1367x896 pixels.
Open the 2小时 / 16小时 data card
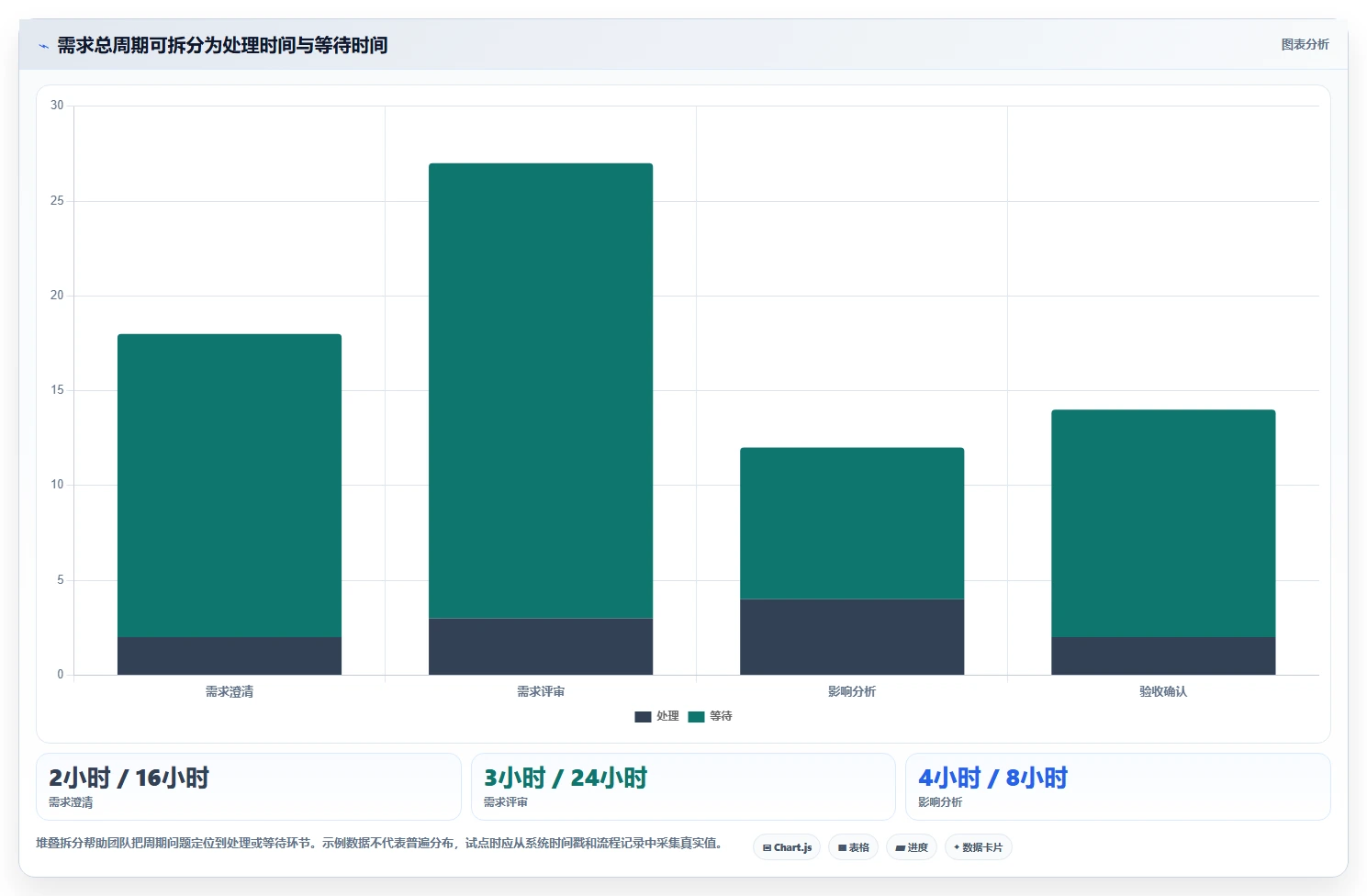(x=248, y=787)
